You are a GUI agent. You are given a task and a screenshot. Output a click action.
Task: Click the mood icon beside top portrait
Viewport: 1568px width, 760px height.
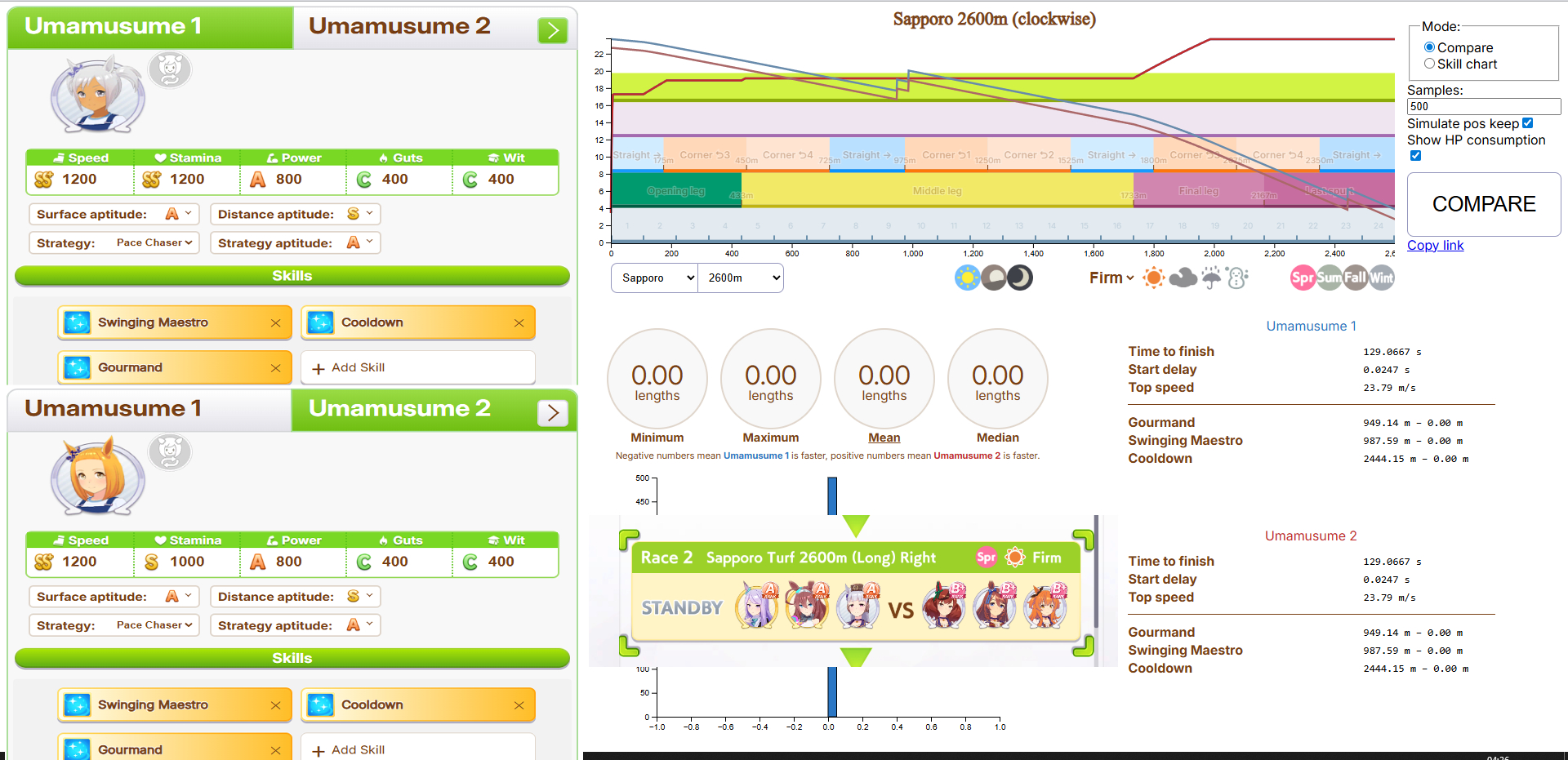(x=170, y=69)
